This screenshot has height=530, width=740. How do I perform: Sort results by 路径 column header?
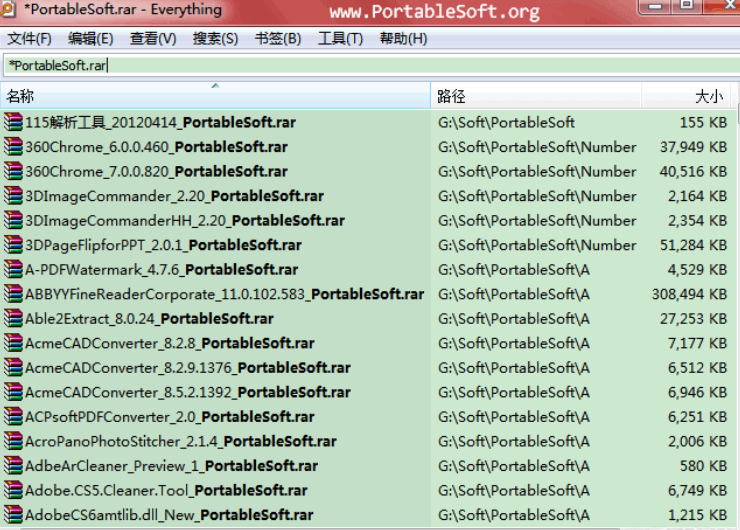tap(536, 96)
